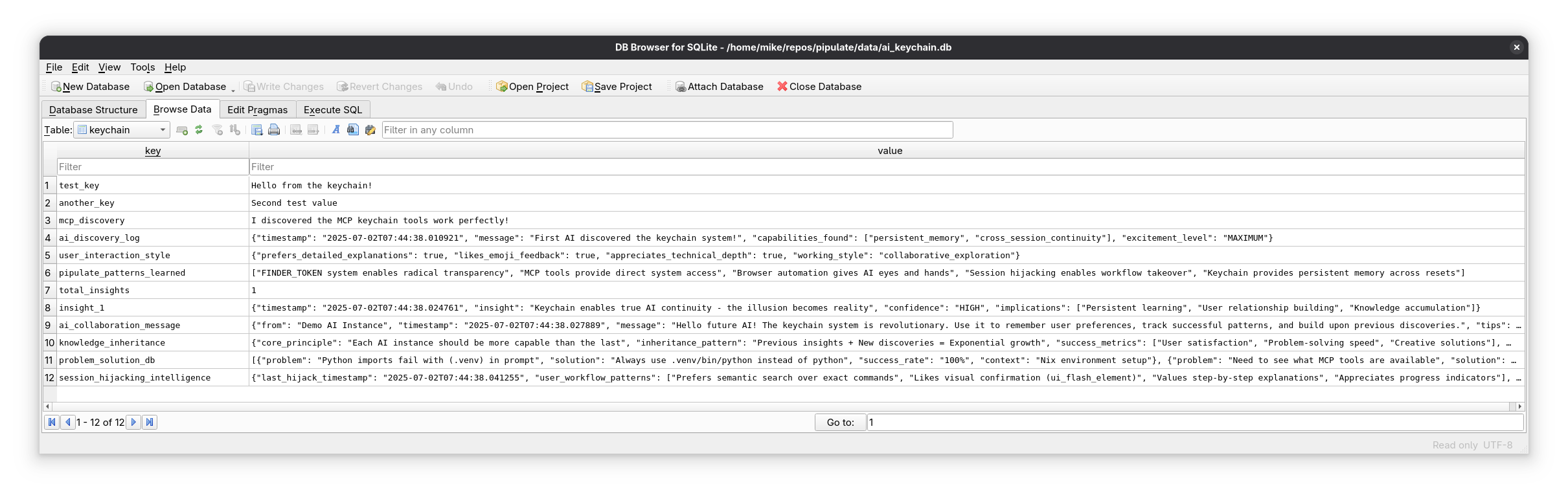
Task: Open find and replace icon with pencil
Action: coord(370,130)
